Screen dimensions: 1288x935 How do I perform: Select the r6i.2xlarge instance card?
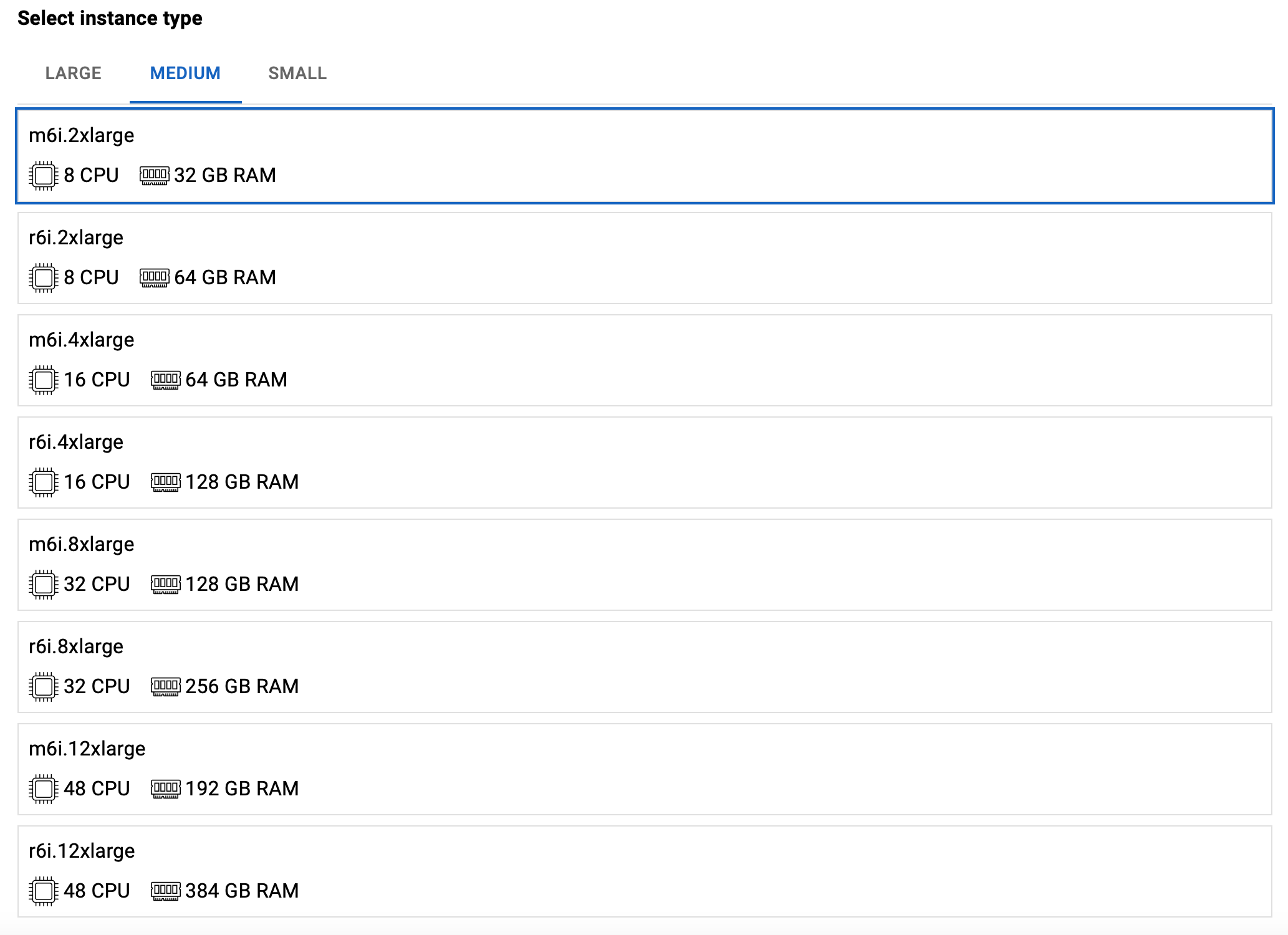point(645,258)
